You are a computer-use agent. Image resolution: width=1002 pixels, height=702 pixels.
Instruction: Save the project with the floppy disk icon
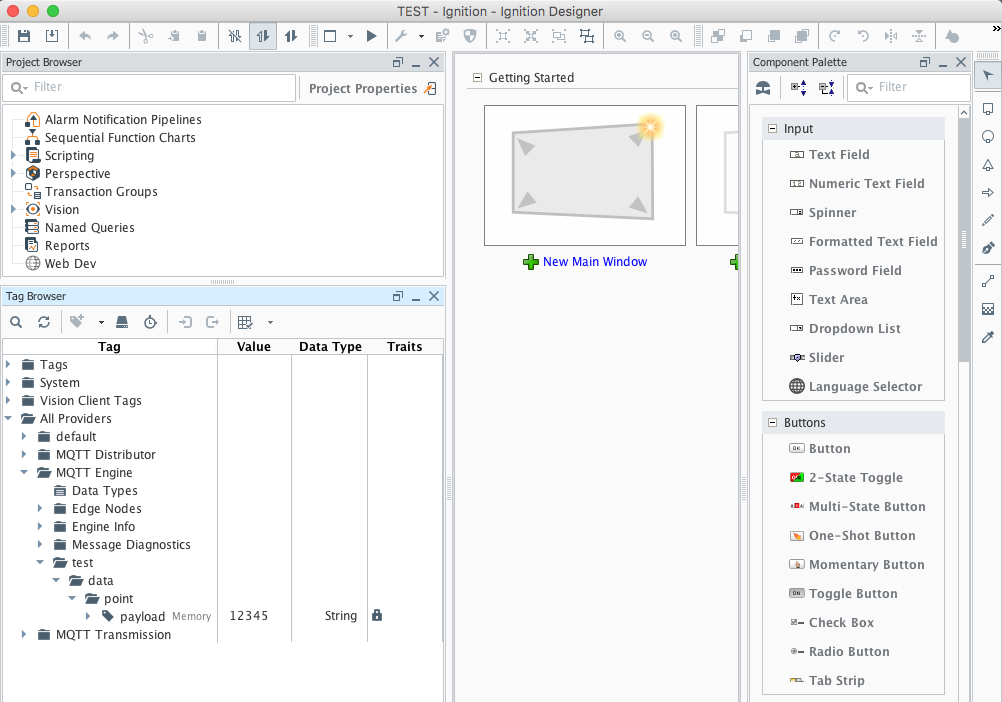point(24,36)
